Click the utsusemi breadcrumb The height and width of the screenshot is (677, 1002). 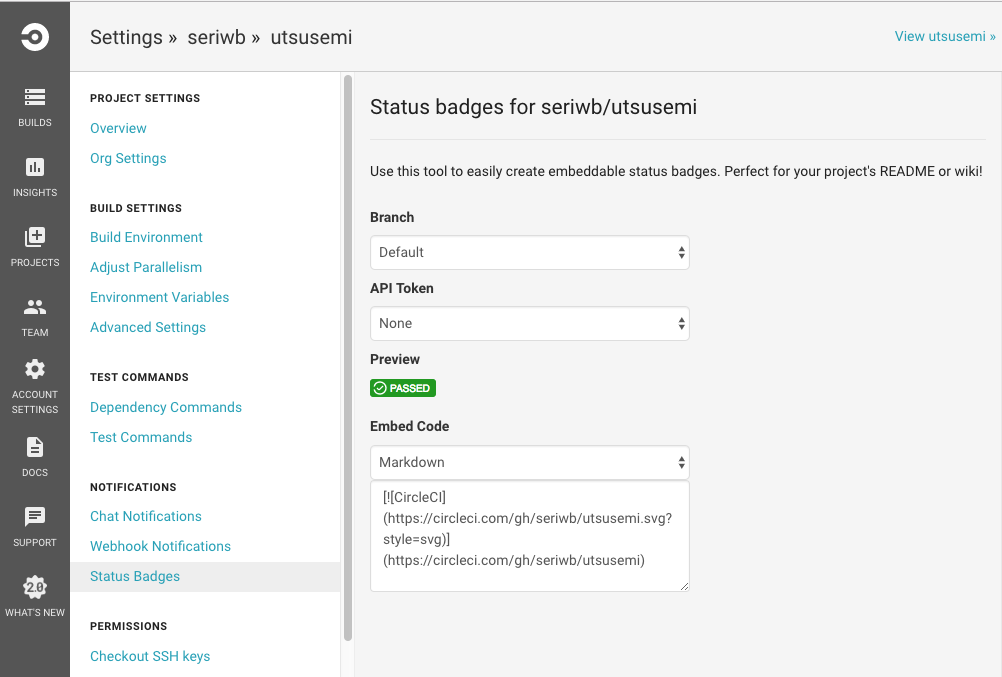point(311,38)
